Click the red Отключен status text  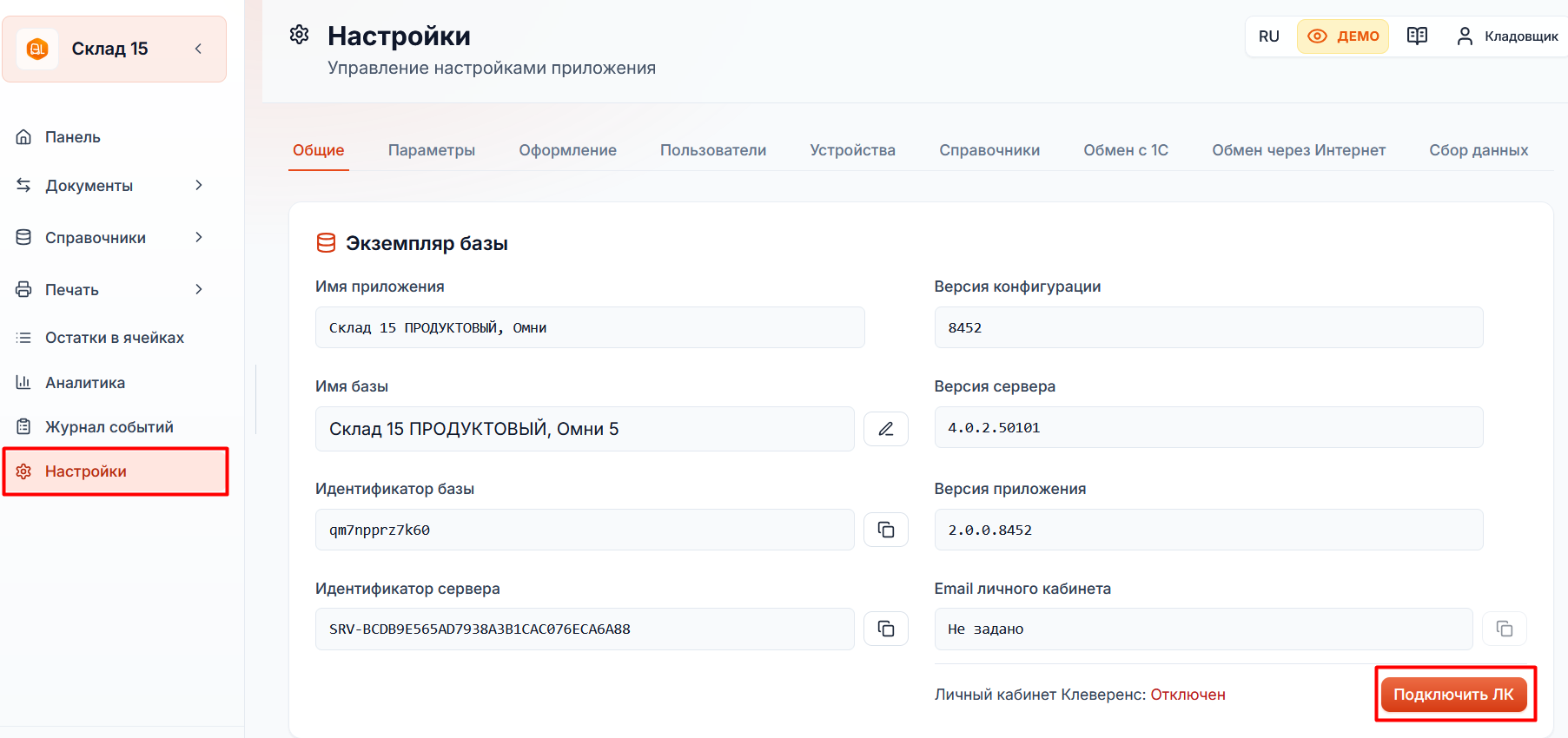[1188, 695]
